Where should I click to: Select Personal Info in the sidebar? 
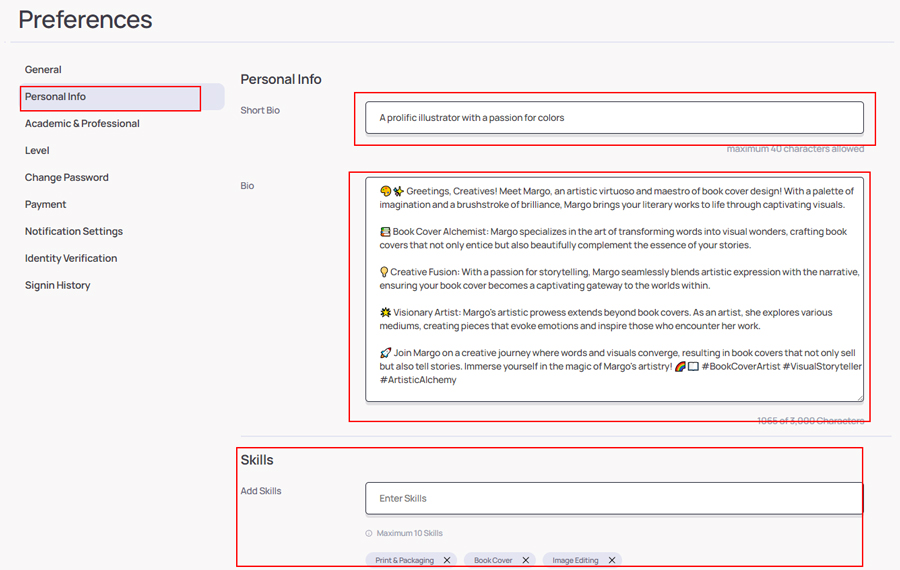coord(56,97)
